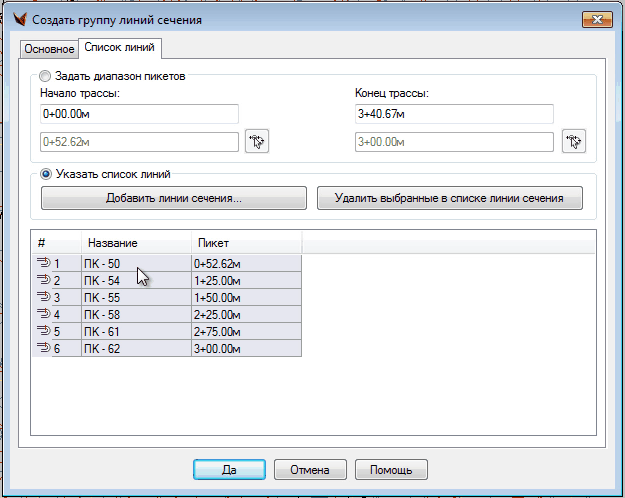Confirm dialog with 'Да' button
Viewport: 625px width, 498px height.
(229, 469)
